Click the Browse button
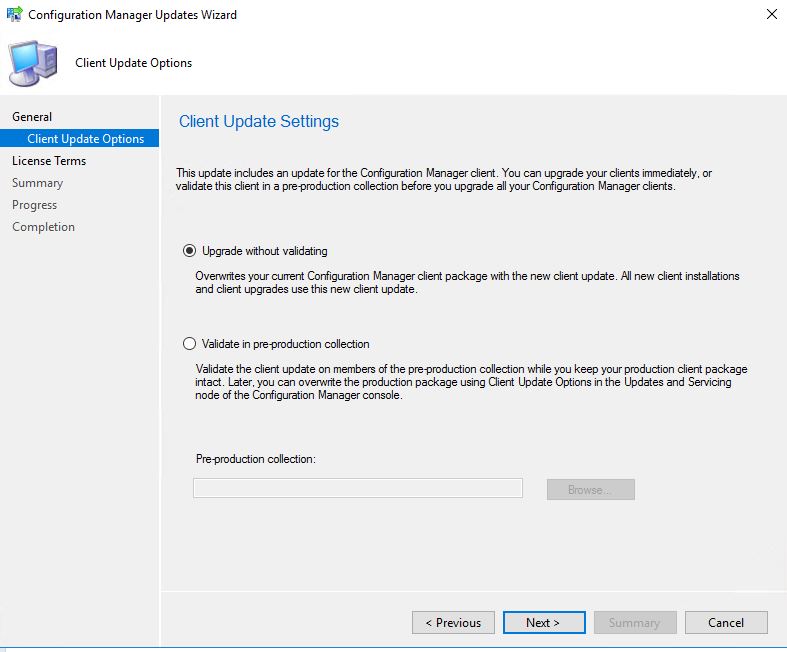Image resolution: width=787 pixels, height=652 pixels. coord(591,489)
